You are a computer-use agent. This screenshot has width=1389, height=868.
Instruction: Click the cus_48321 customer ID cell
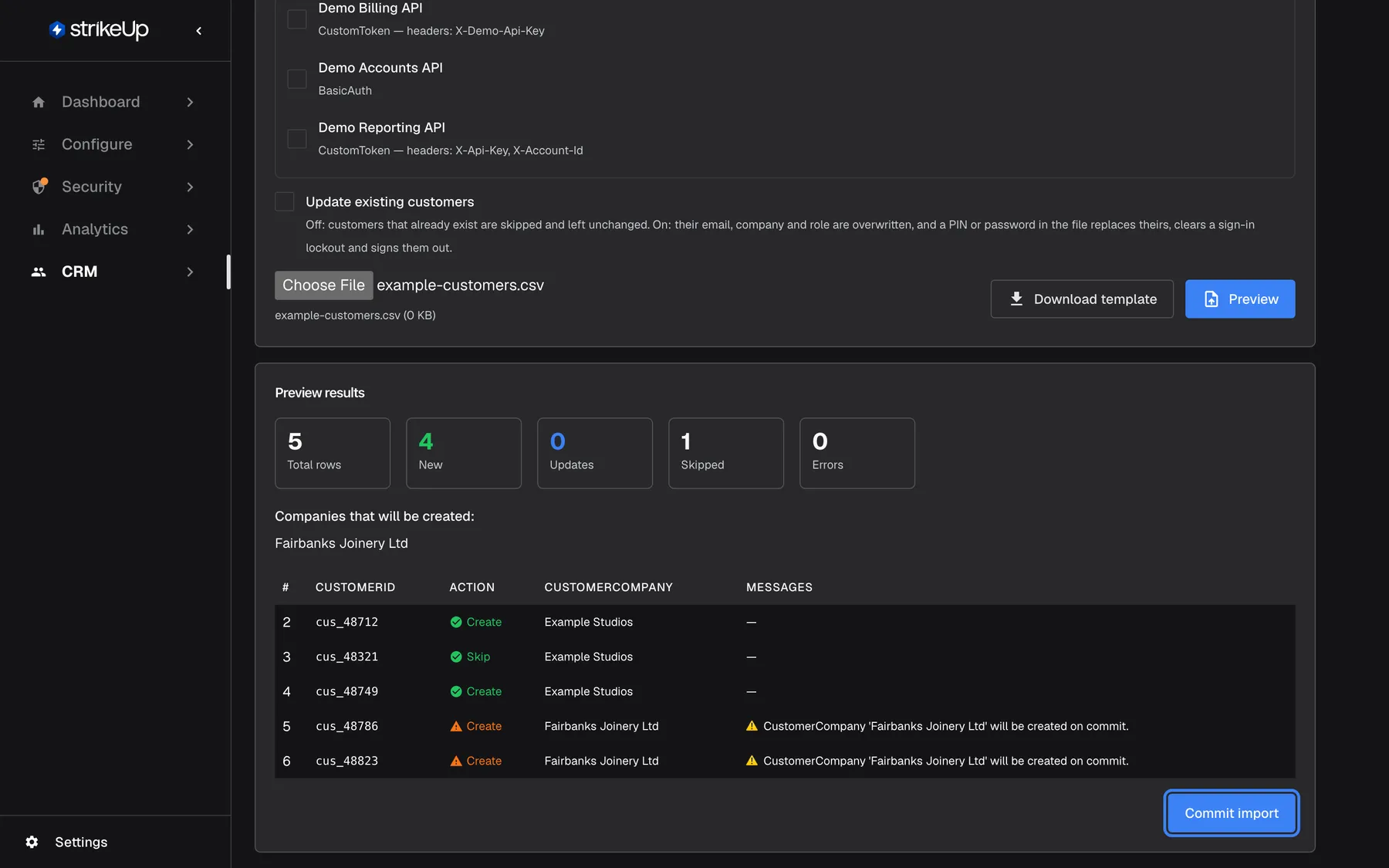coord(347,657)
